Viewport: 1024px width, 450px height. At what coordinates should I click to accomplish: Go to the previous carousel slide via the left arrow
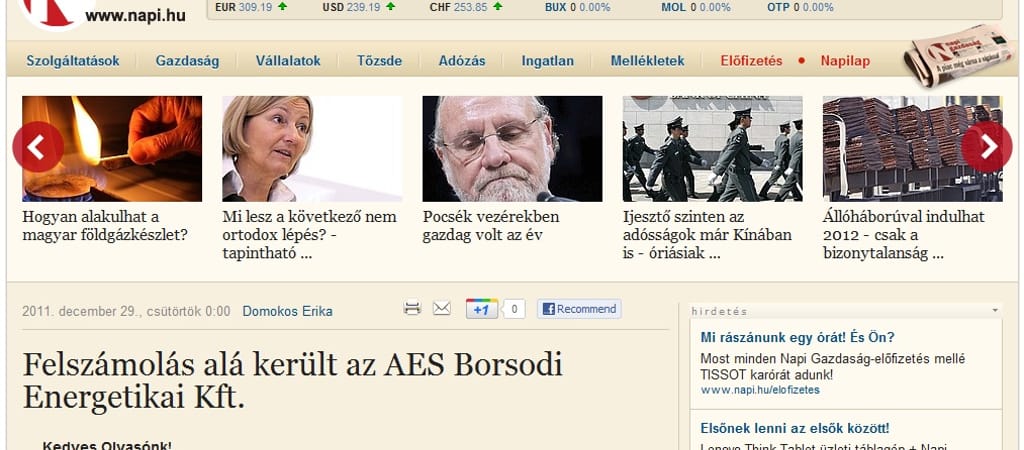pyautogui.click(x=38, y=147)
